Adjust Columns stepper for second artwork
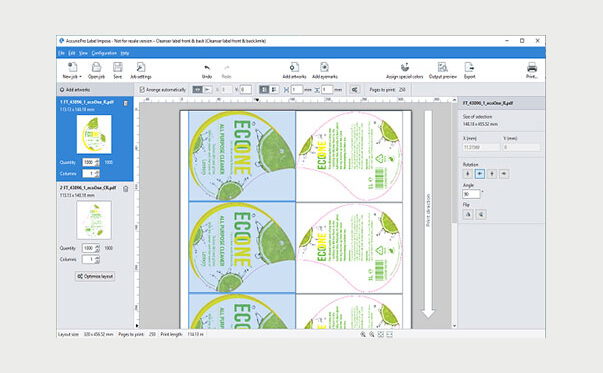The height and width of the screenshot is (373, 603). 97,260
